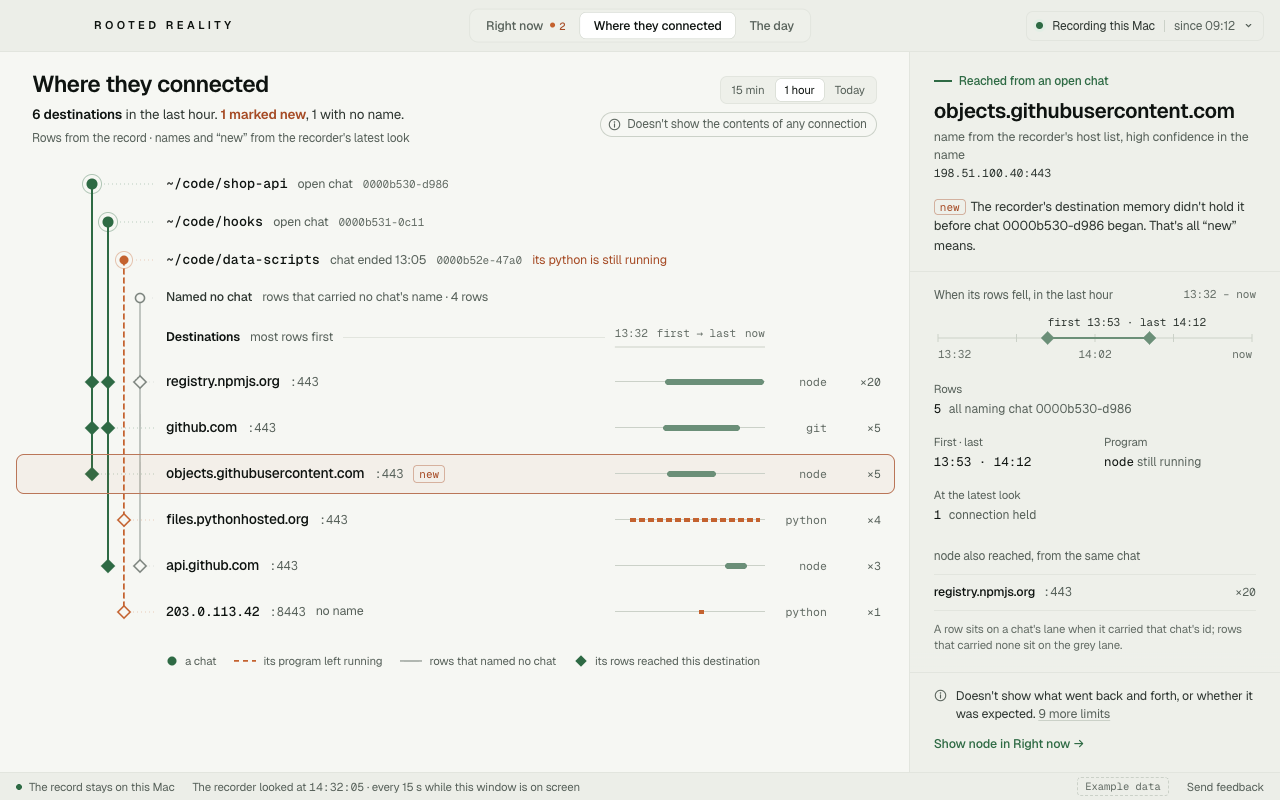Click the Example data badge
The height and width of the screenshot is (800, 1280).
point(1123,787)
